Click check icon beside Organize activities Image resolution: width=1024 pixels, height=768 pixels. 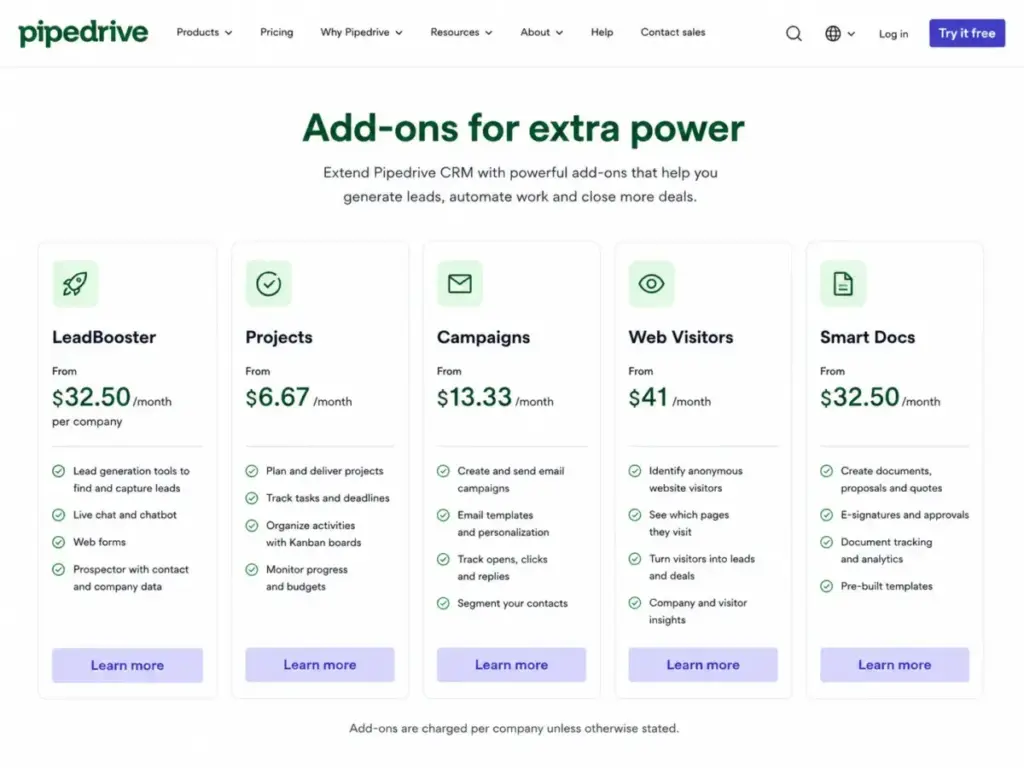click(251, 526)
